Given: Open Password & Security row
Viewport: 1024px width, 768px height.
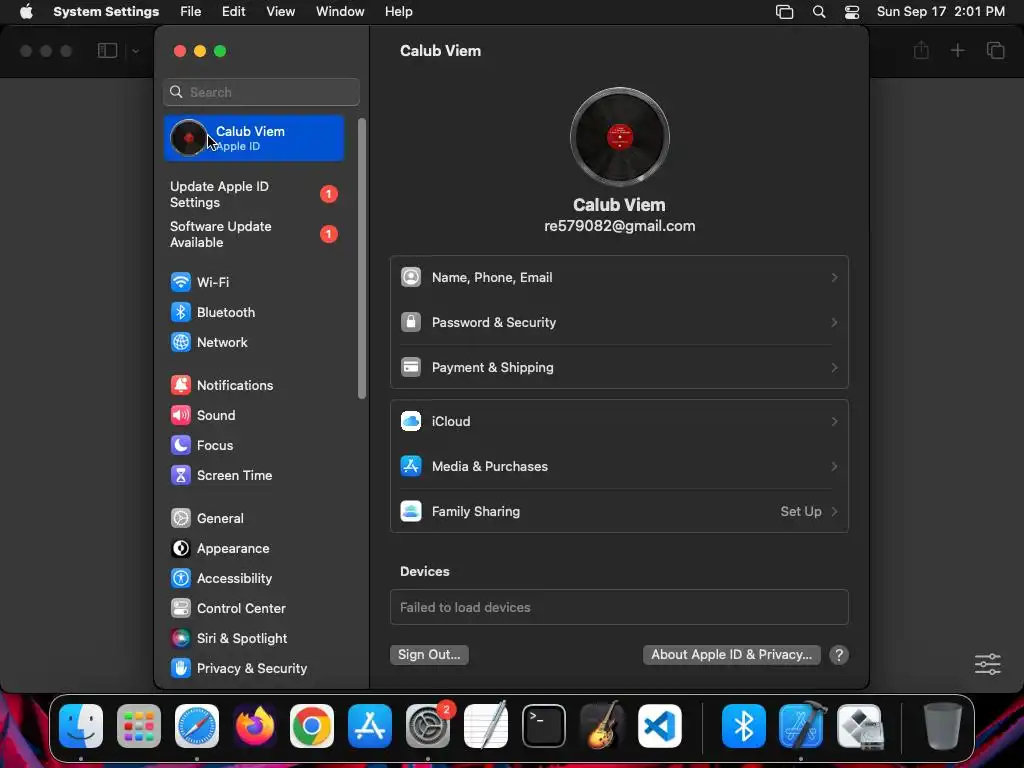Looking at the screenshot, I should pos(619,323).
